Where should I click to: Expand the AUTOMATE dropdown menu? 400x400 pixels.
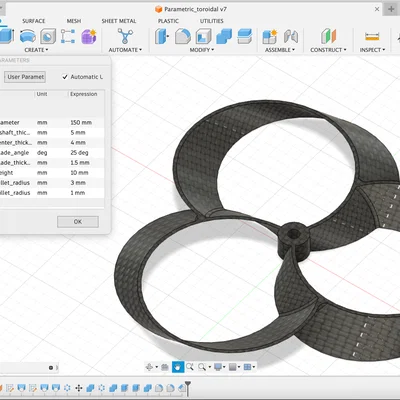[125, 50]
